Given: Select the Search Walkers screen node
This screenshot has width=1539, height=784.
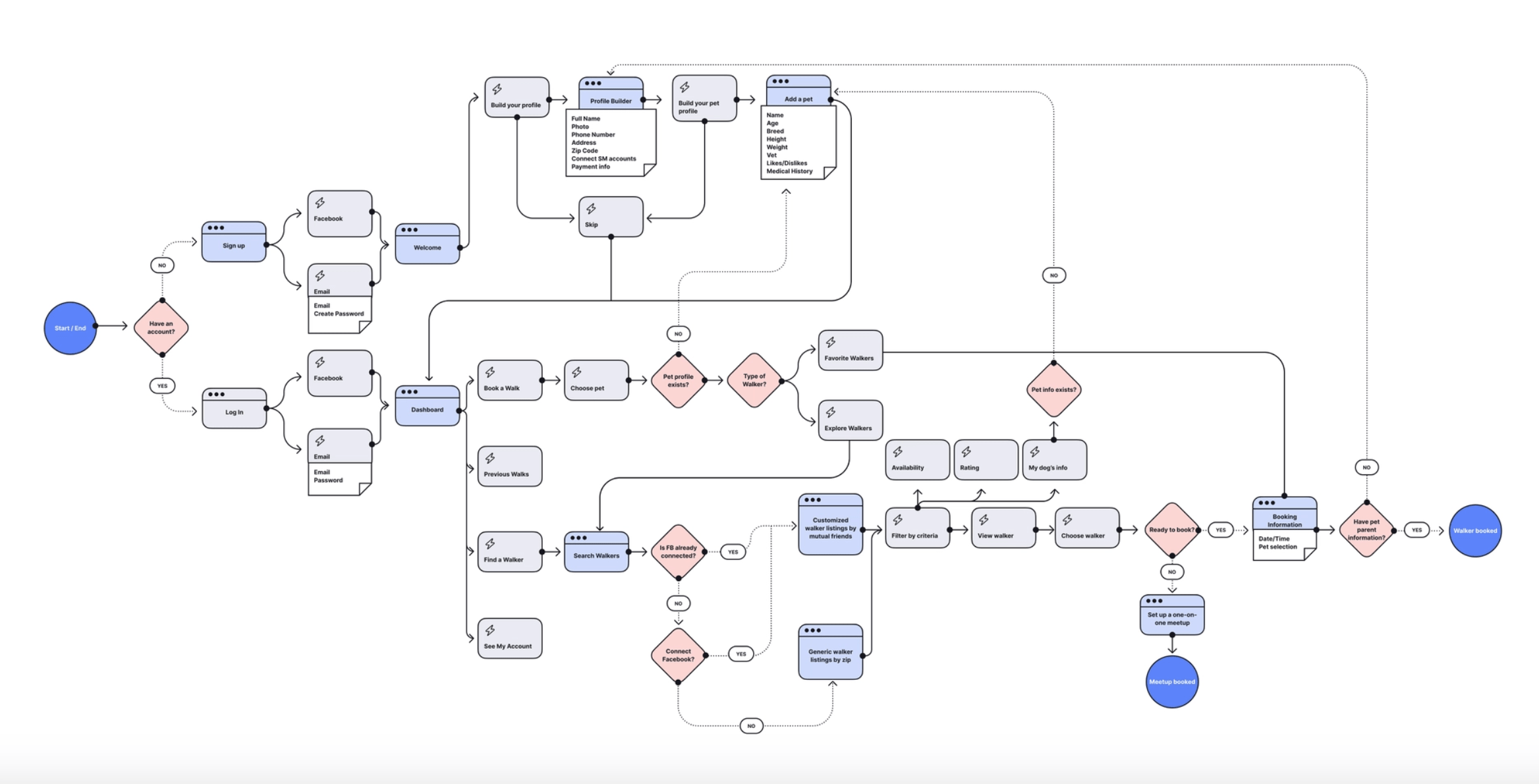Looking at the screenshot, I should pos(596,552).
